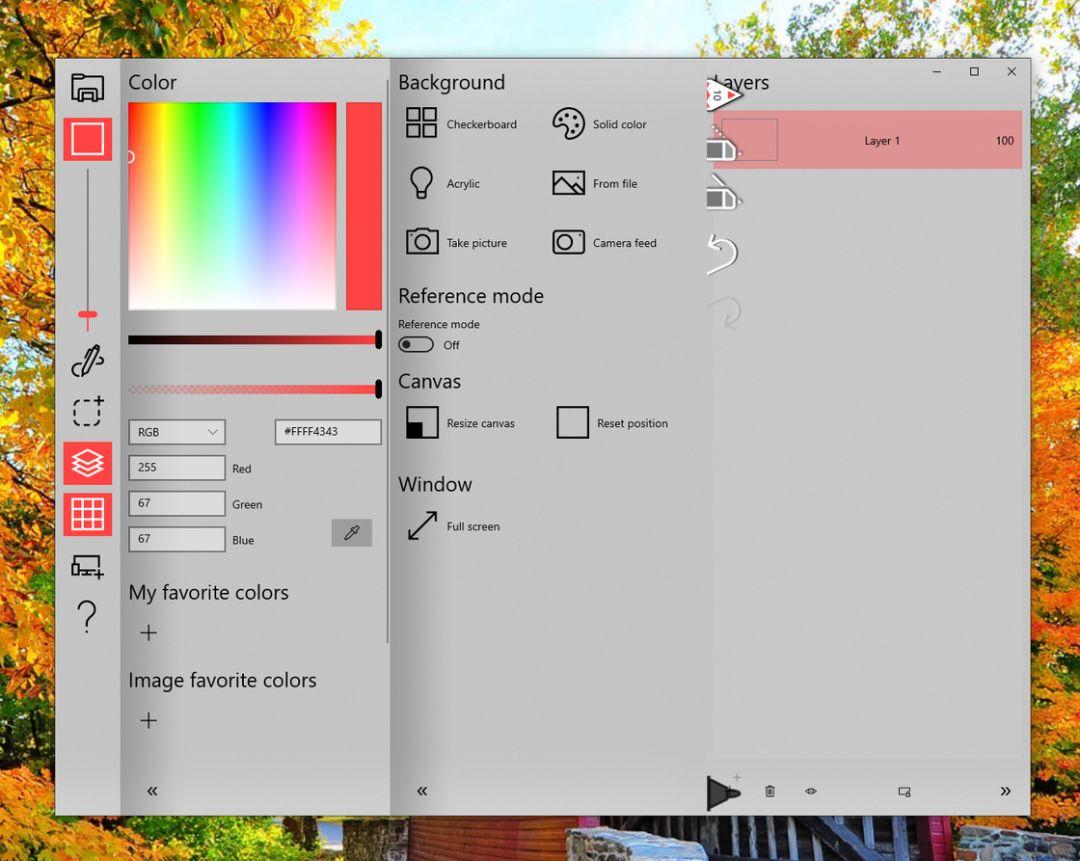This screenshot has width=1080, height=861.
Task: Click Full screen option
Action: click(x=453, y=526)
